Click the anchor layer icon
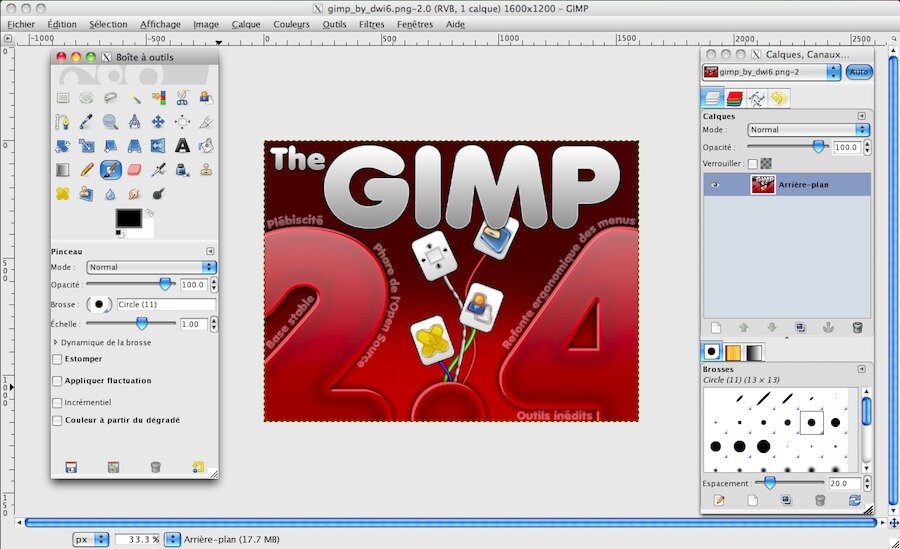900x549 pixels. [x=828, y=327]
